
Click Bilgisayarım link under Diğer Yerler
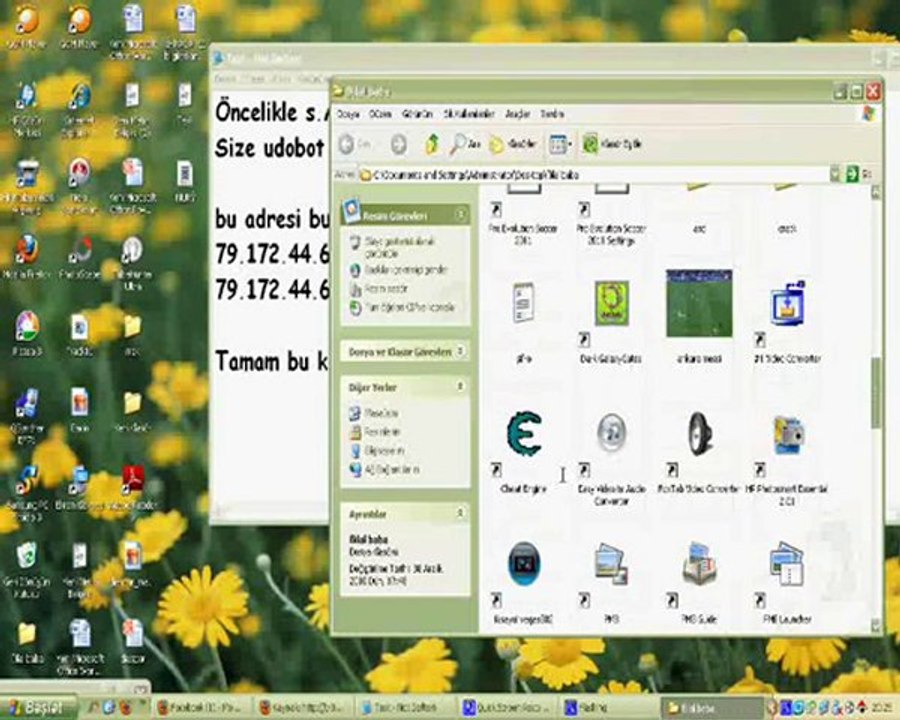[x=383, y=451]
